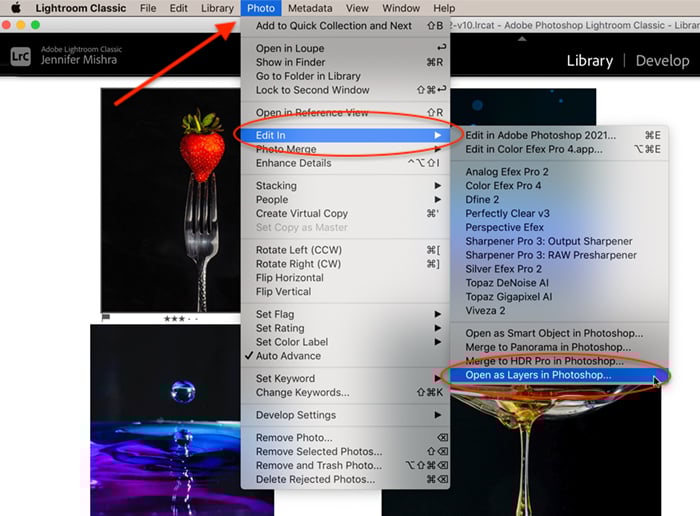Expand the Edit In submenu
The height and width of the screenshot is (516, 700).
coord(345,135)
